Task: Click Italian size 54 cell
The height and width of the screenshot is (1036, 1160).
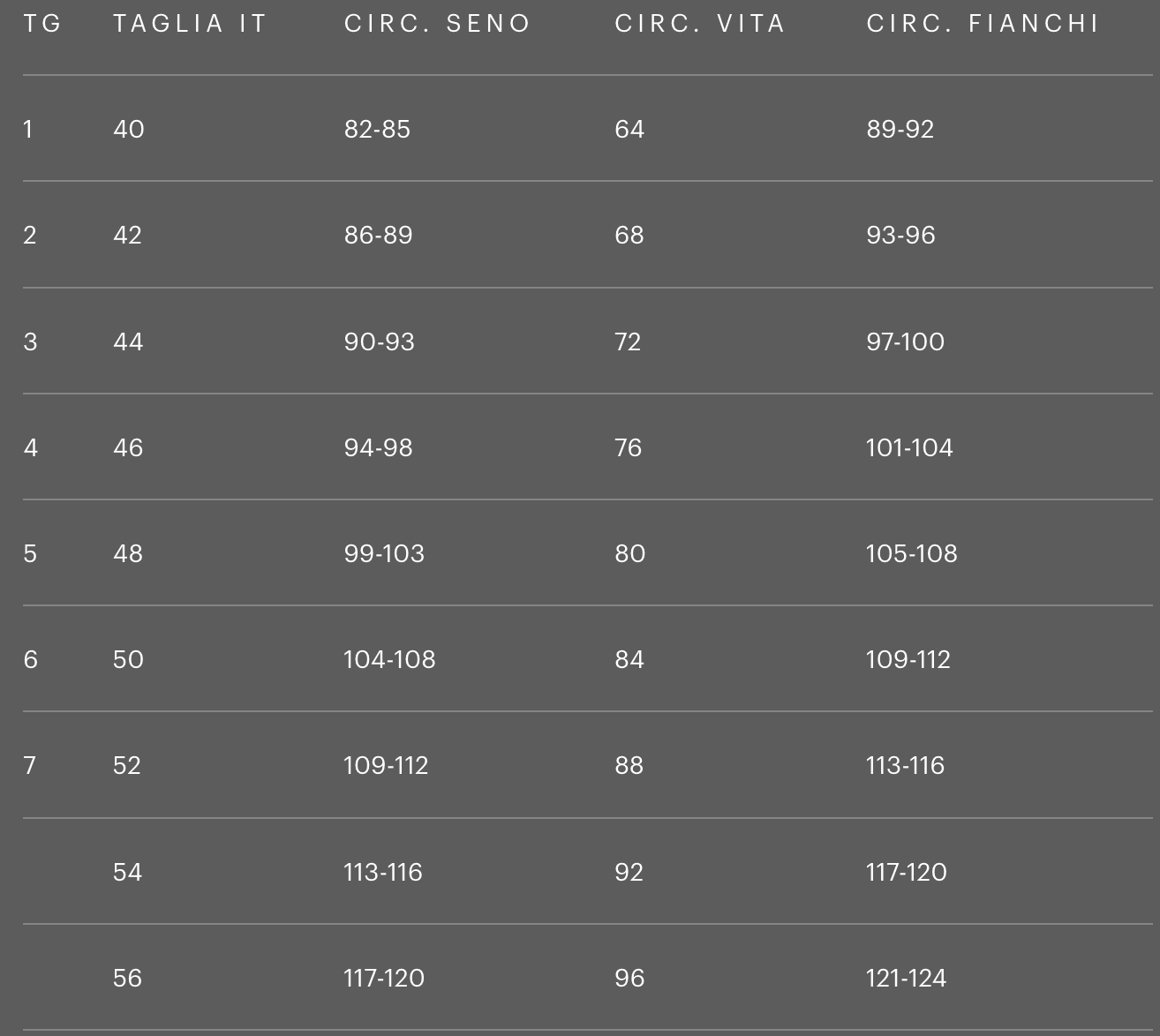Action: click(x=127, y=873)
